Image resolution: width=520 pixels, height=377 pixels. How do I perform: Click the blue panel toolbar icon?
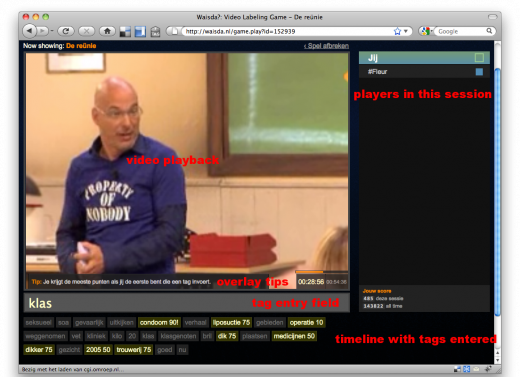(x=140, y=32)
